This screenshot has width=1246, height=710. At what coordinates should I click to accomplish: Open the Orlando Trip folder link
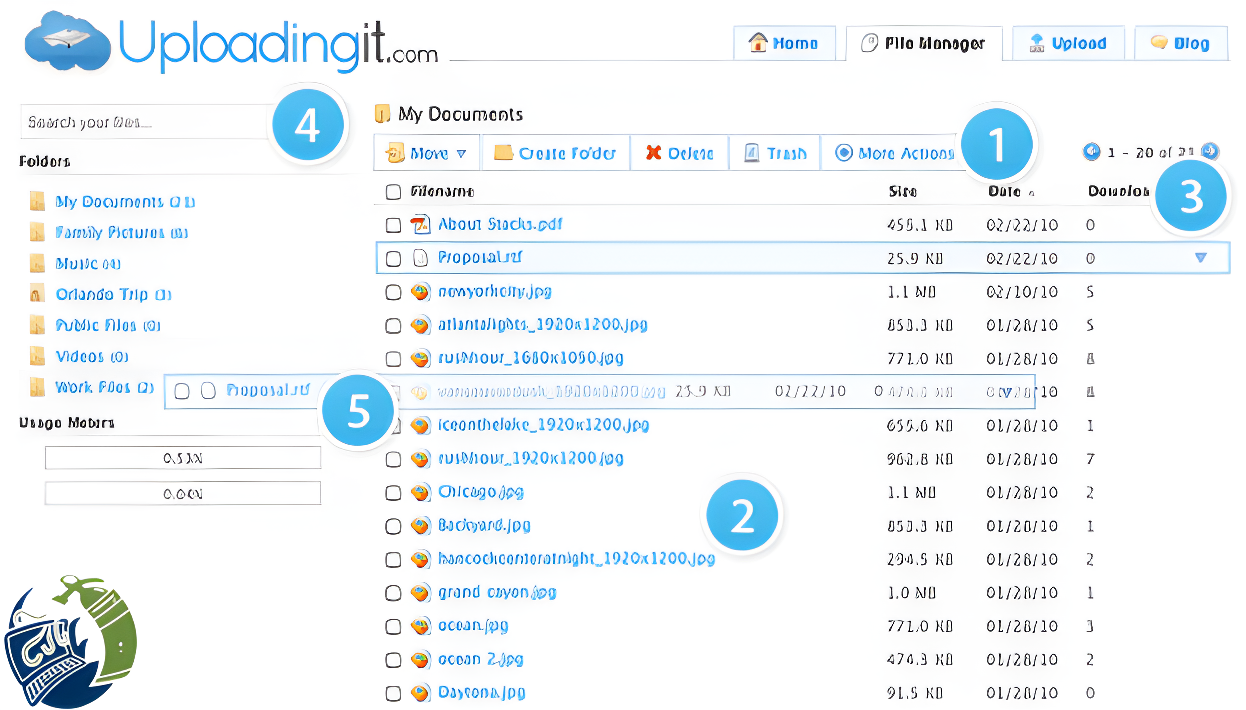[113, 294]
